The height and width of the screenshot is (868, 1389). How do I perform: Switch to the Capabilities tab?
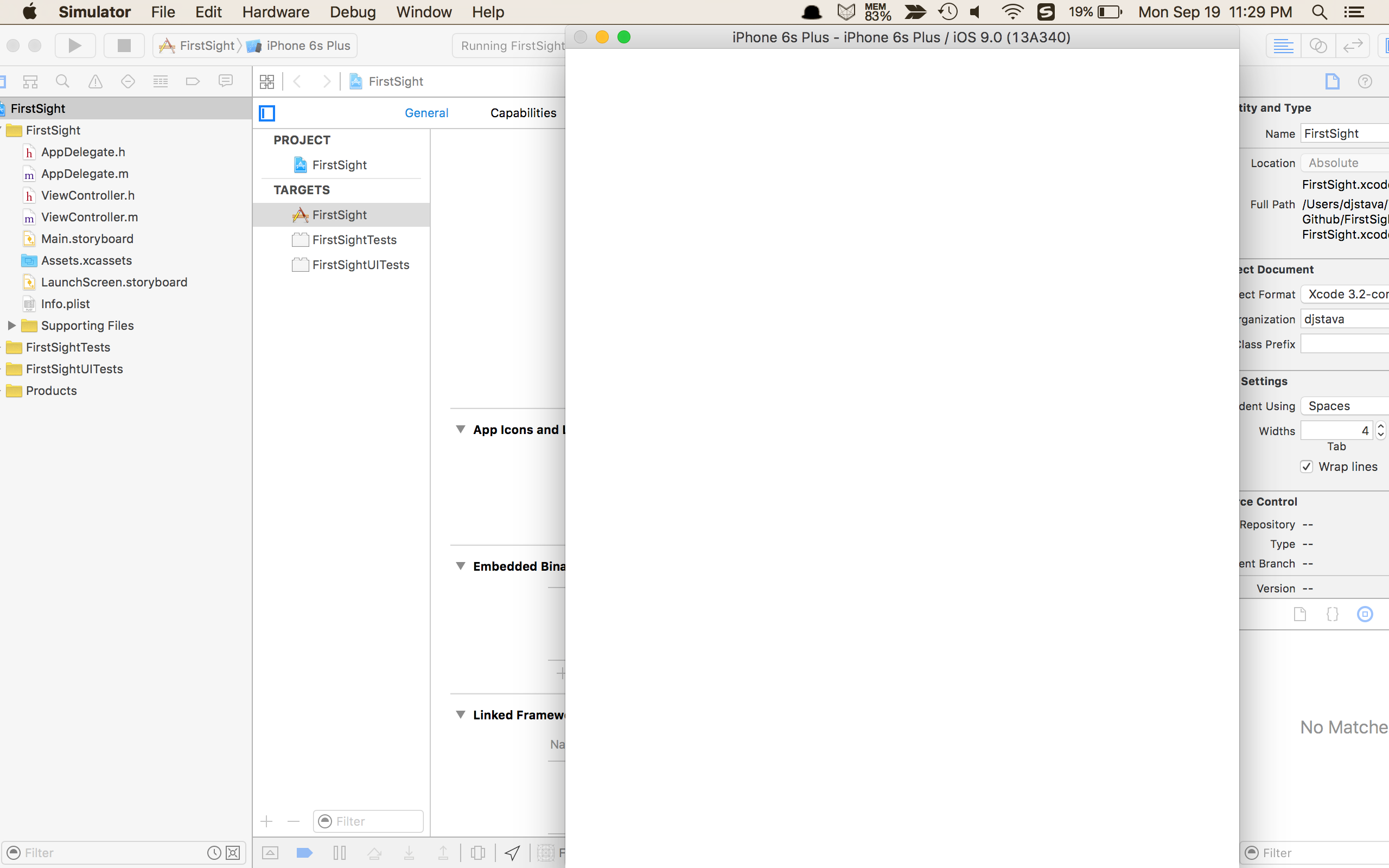click(523, 113)
